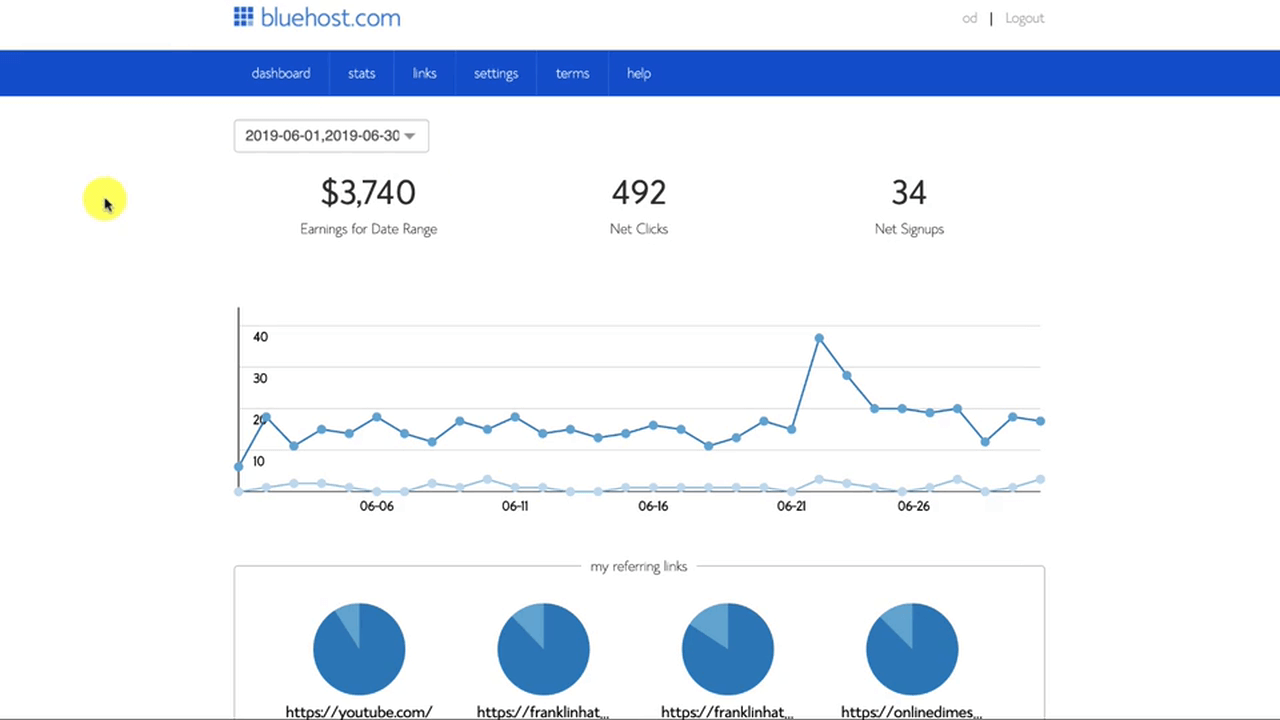Viewport: 1280px width, 720px height.
Task: View the terms tab
Action: (x=573, y=73)
